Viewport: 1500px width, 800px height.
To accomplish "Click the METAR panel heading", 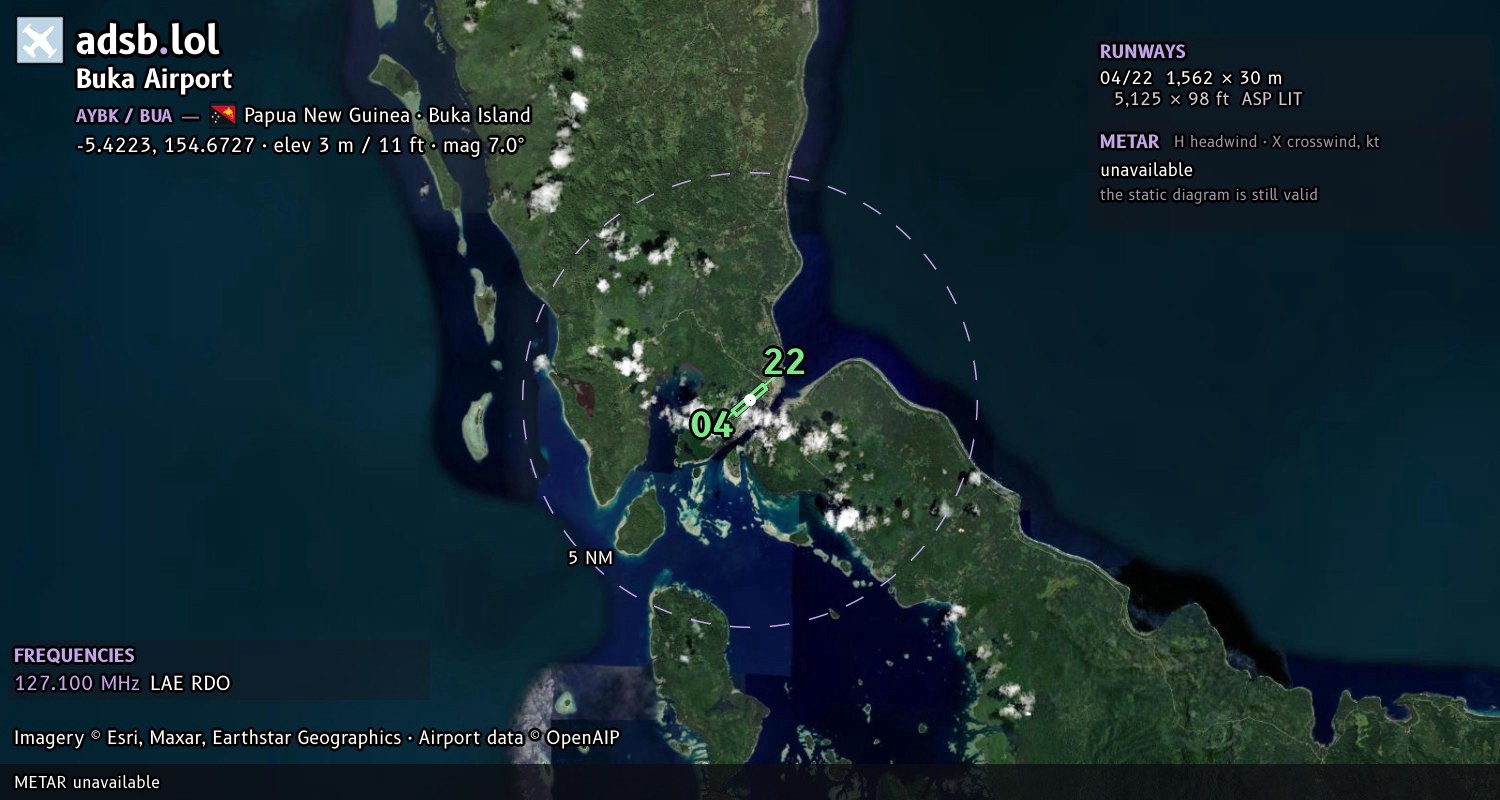I will pyautogui.click(x=1130, y=142).
